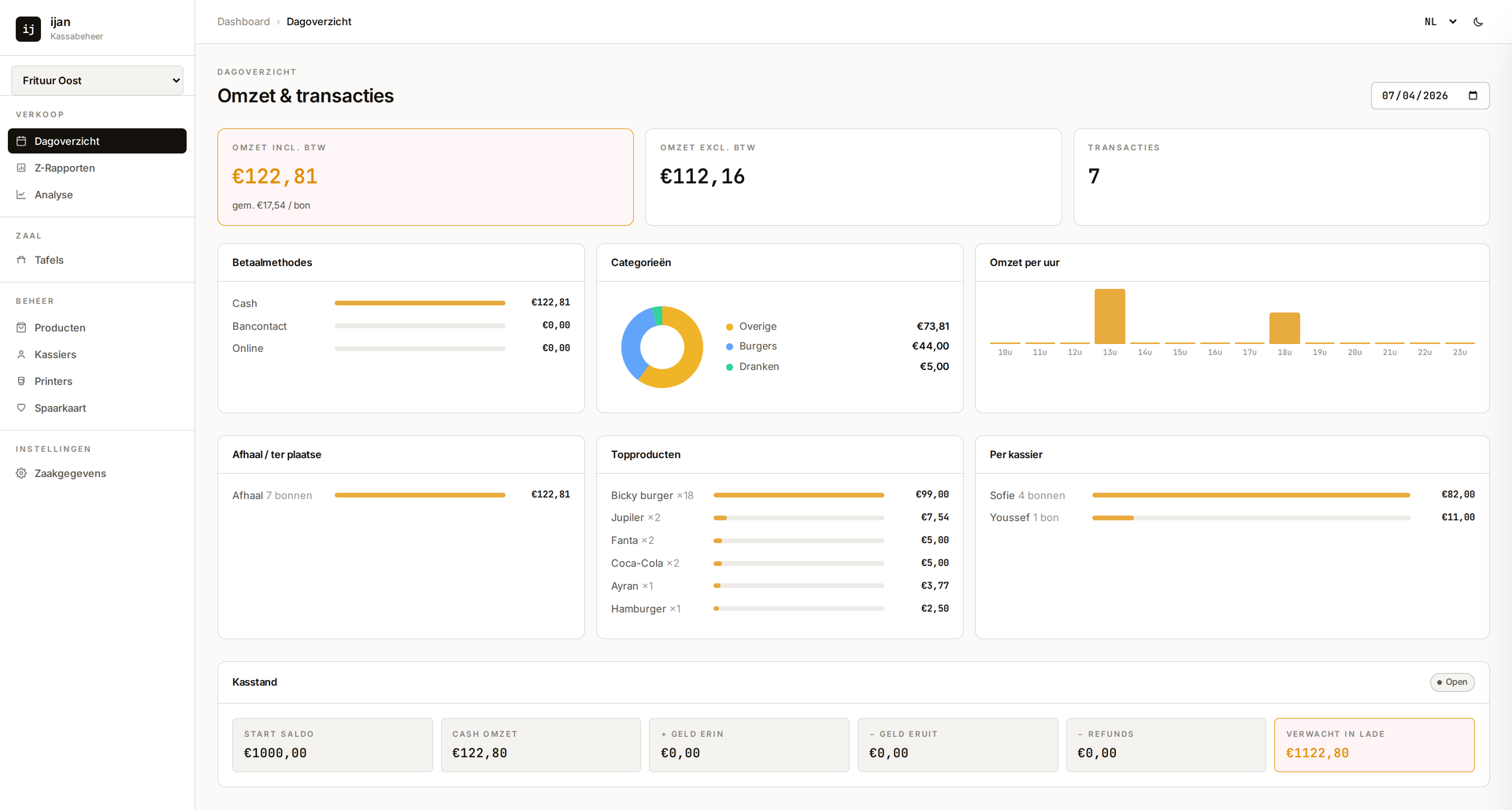Viewport: 1512px width, 810px height.
Task: Click the Online payment progress bar
Action: point(420,349)
